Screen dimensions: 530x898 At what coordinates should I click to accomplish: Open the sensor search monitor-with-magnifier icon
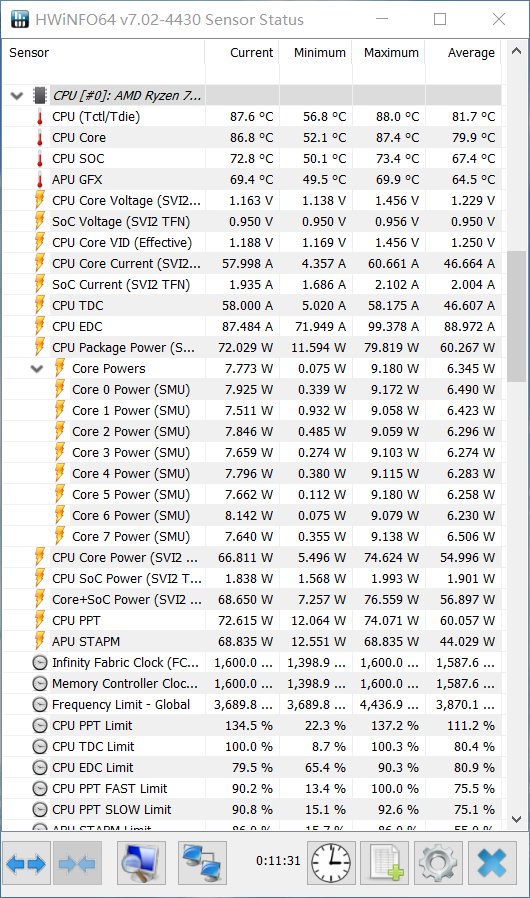142,862
